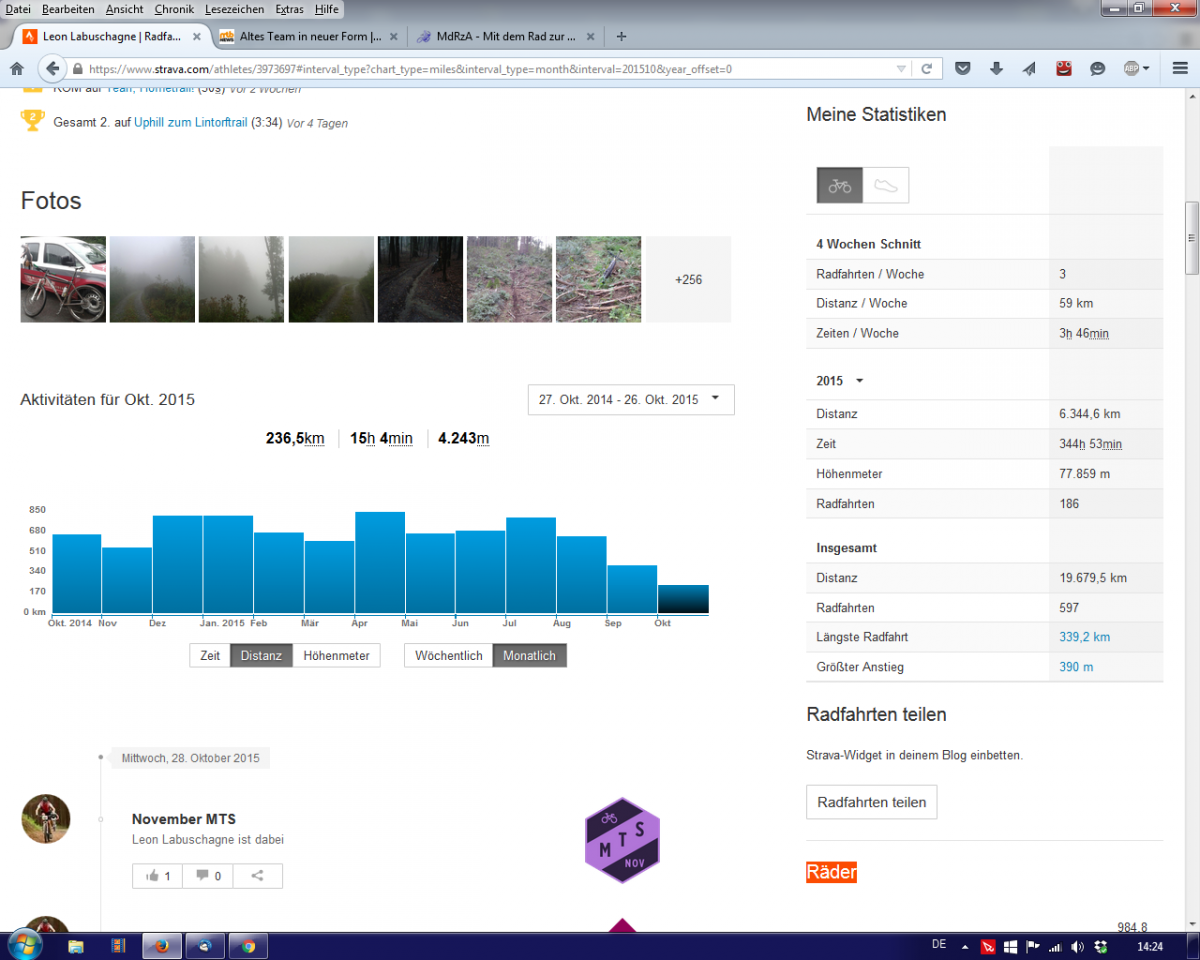Reload the page with the refresh icon

pos(926,69)
